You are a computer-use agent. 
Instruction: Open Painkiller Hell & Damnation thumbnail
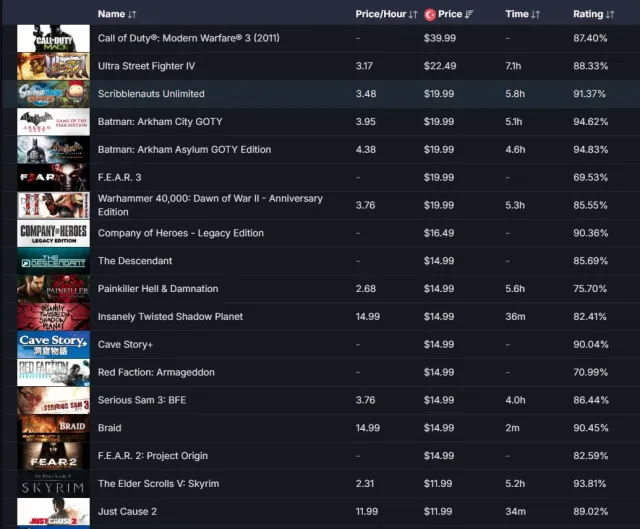53,289
